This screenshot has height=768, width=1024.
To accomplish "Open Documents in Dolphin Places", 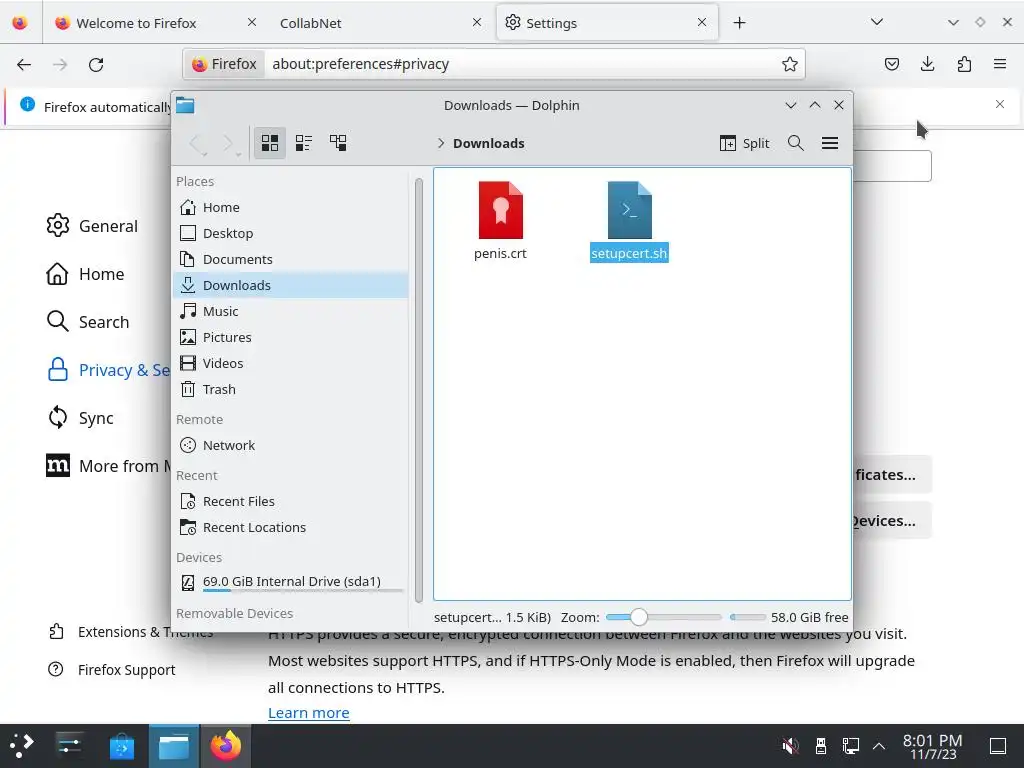I will click(291, 259).
